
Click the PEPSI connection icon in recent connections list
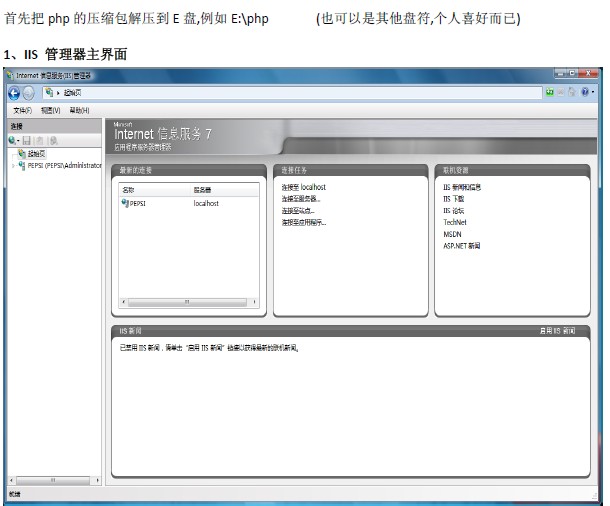(x=125, y=203)
